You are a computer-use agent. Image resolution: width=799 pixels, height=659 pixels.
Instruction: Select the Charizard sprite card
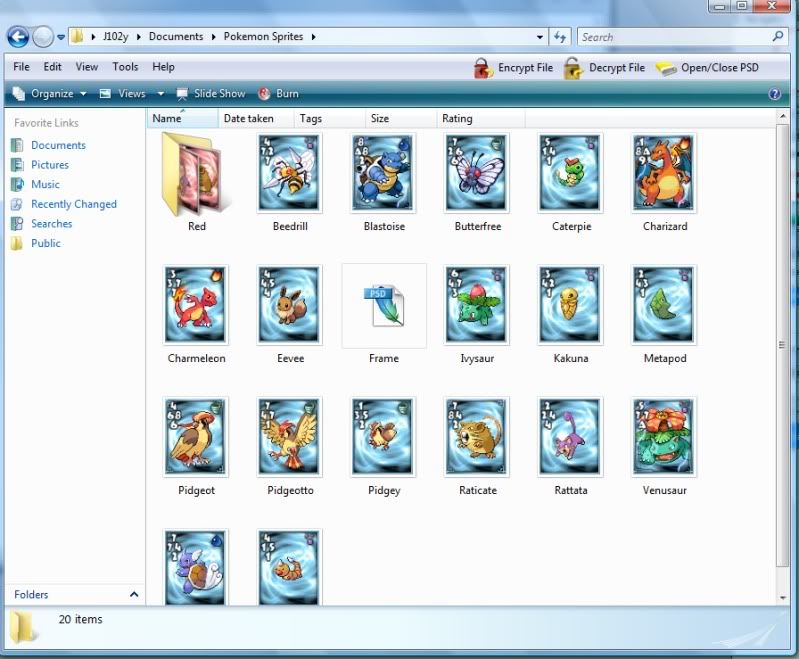click(664, 173)
